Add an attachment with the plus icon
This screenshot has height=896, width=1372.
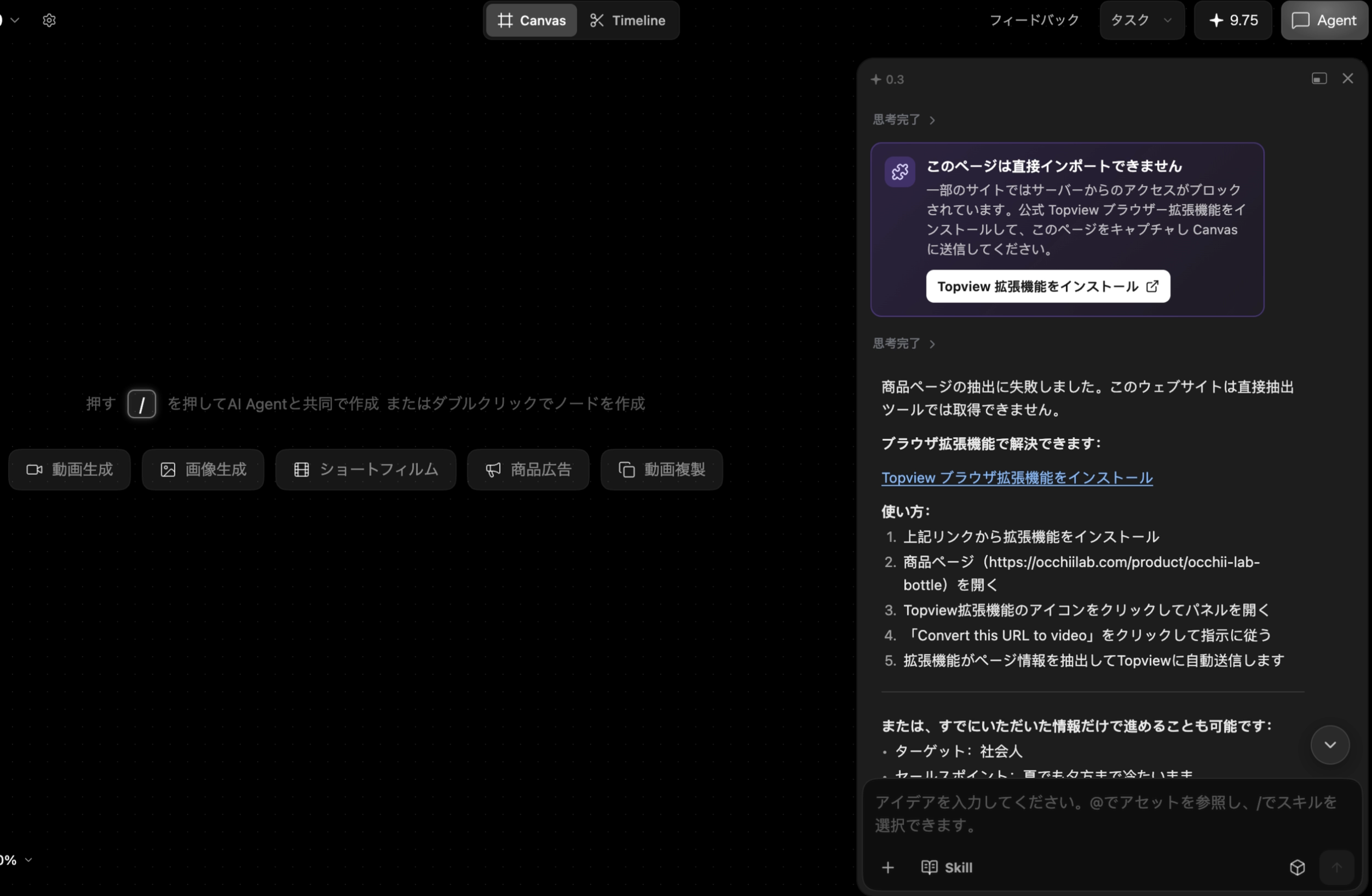tap(888, 868)
